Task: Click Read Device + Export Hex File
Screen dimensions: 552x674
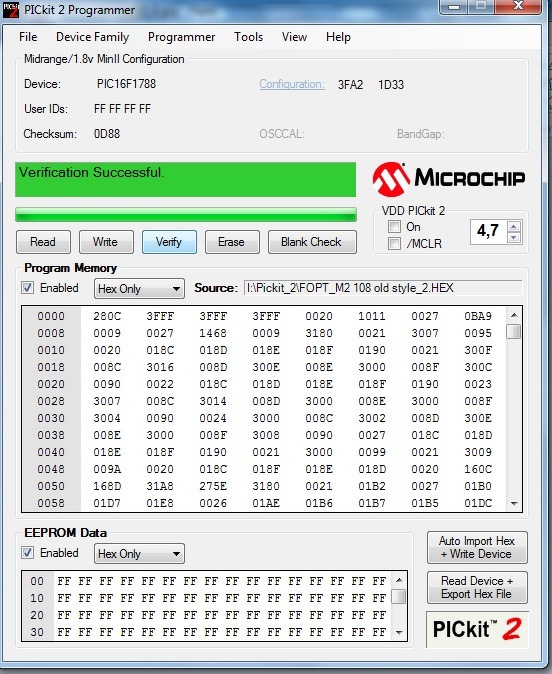Action: click(477, 587)
